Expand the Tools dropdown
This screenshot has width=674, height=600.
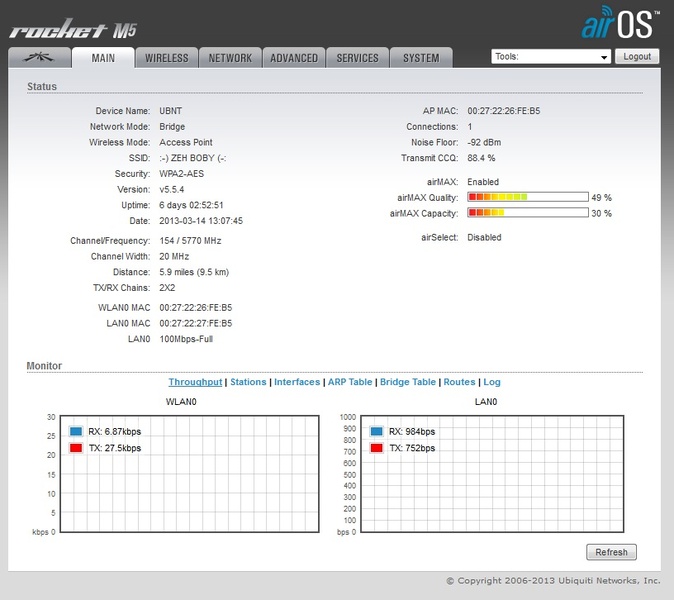point(551,56)
